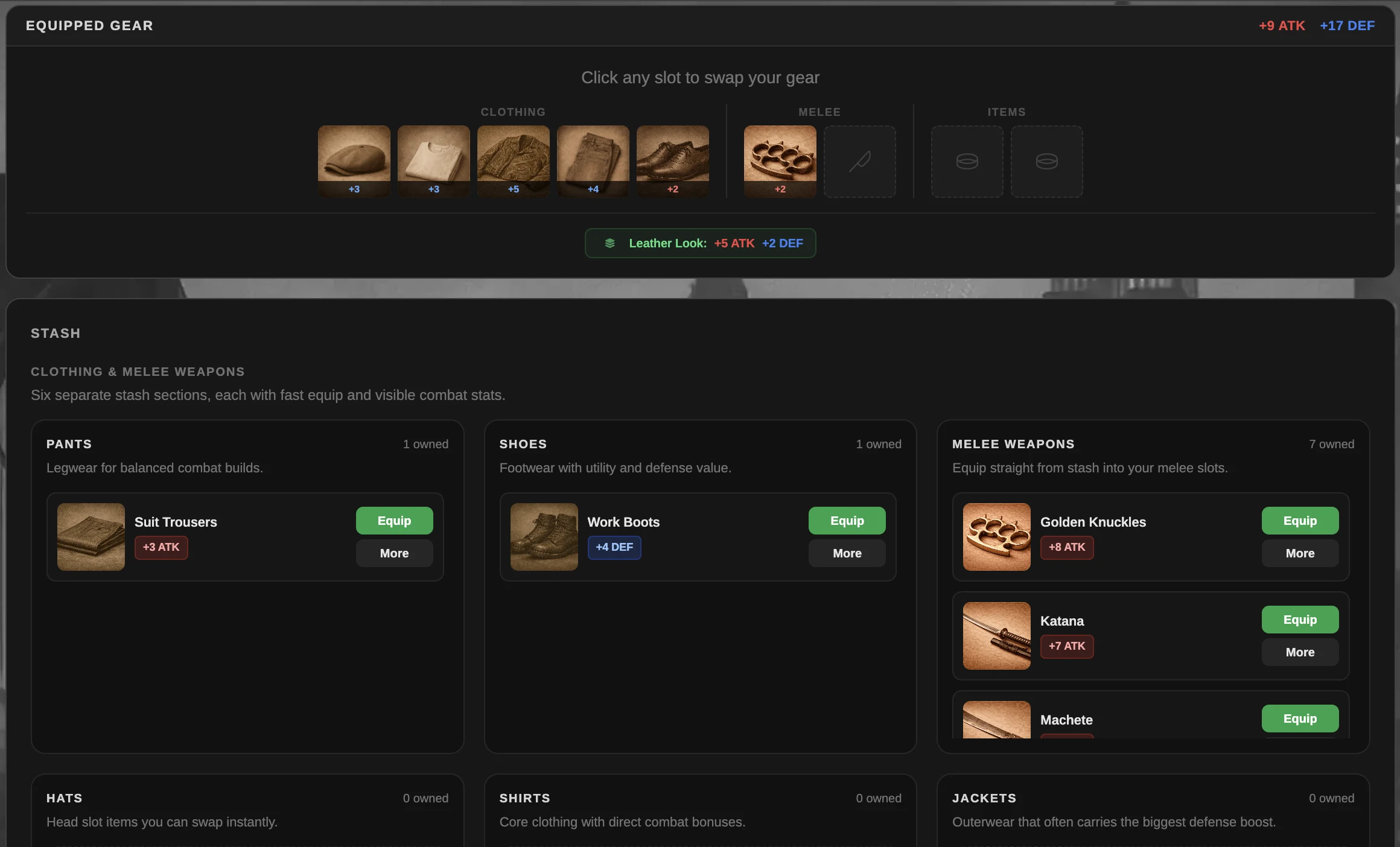Click the Leather Look set bonus badge

pos(700,243)
